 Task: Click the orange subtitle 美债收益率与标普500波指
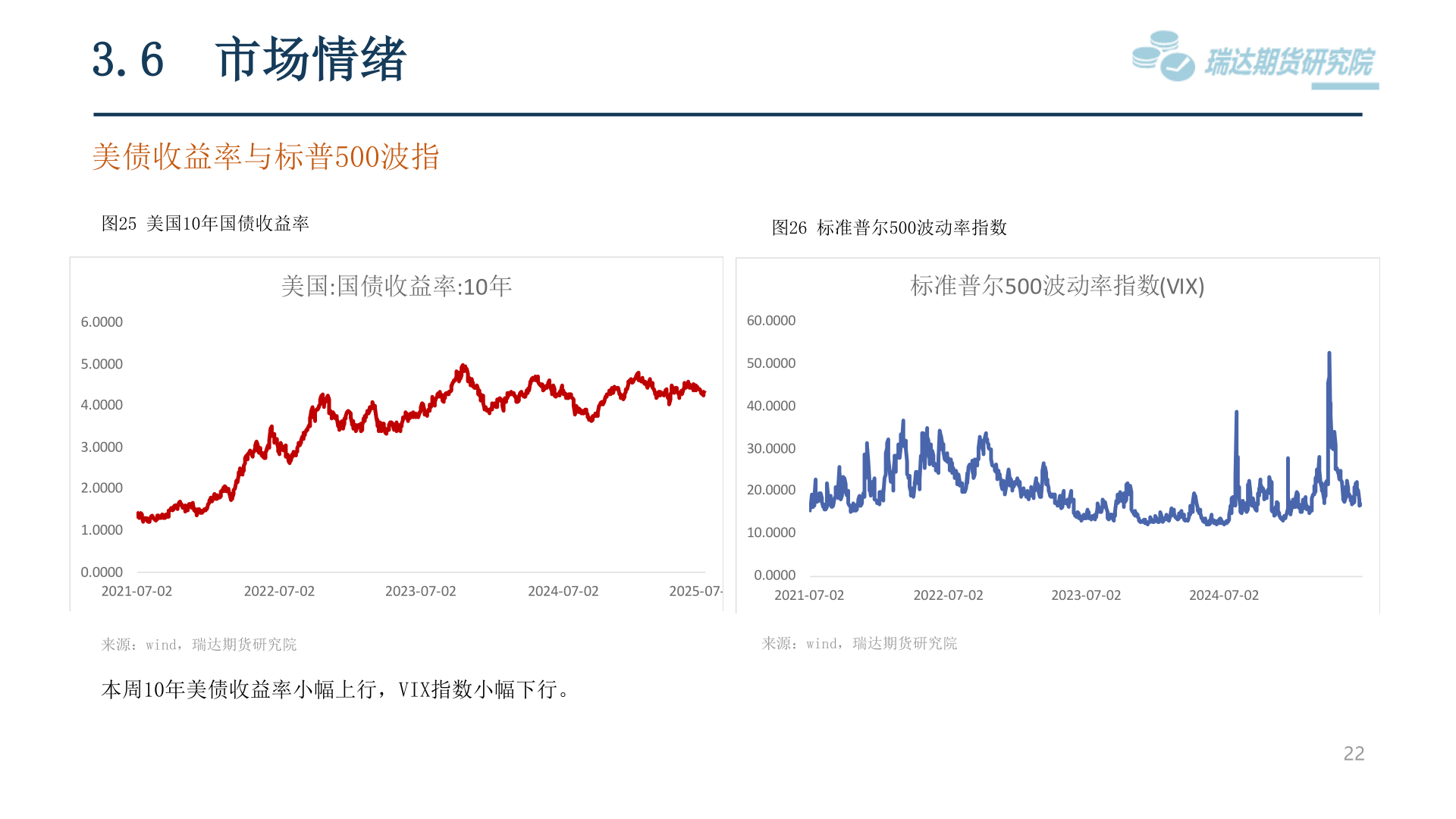pos(265,157)
